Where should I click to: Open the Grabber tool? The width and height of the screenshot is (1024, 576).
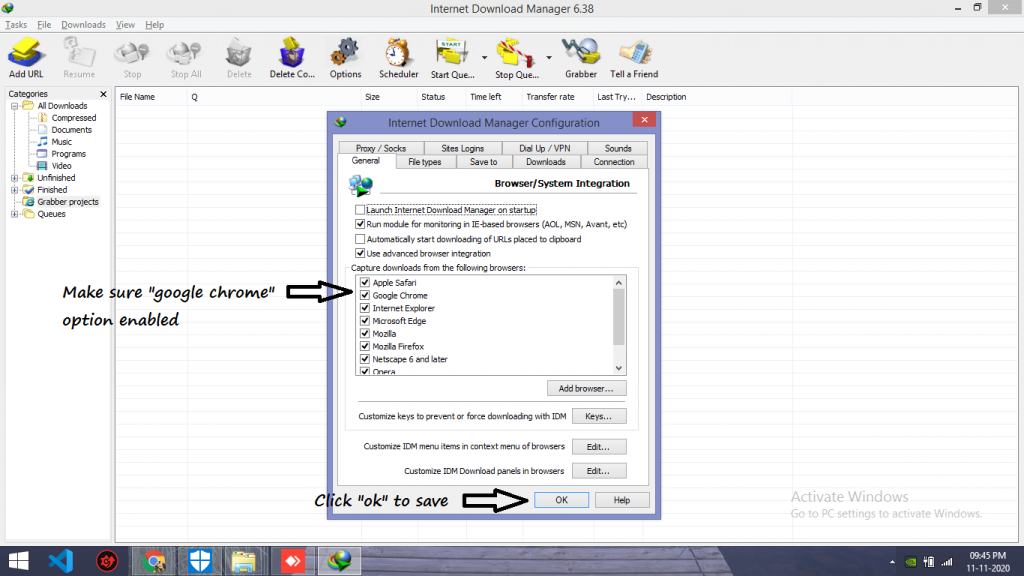coord(581,57)
